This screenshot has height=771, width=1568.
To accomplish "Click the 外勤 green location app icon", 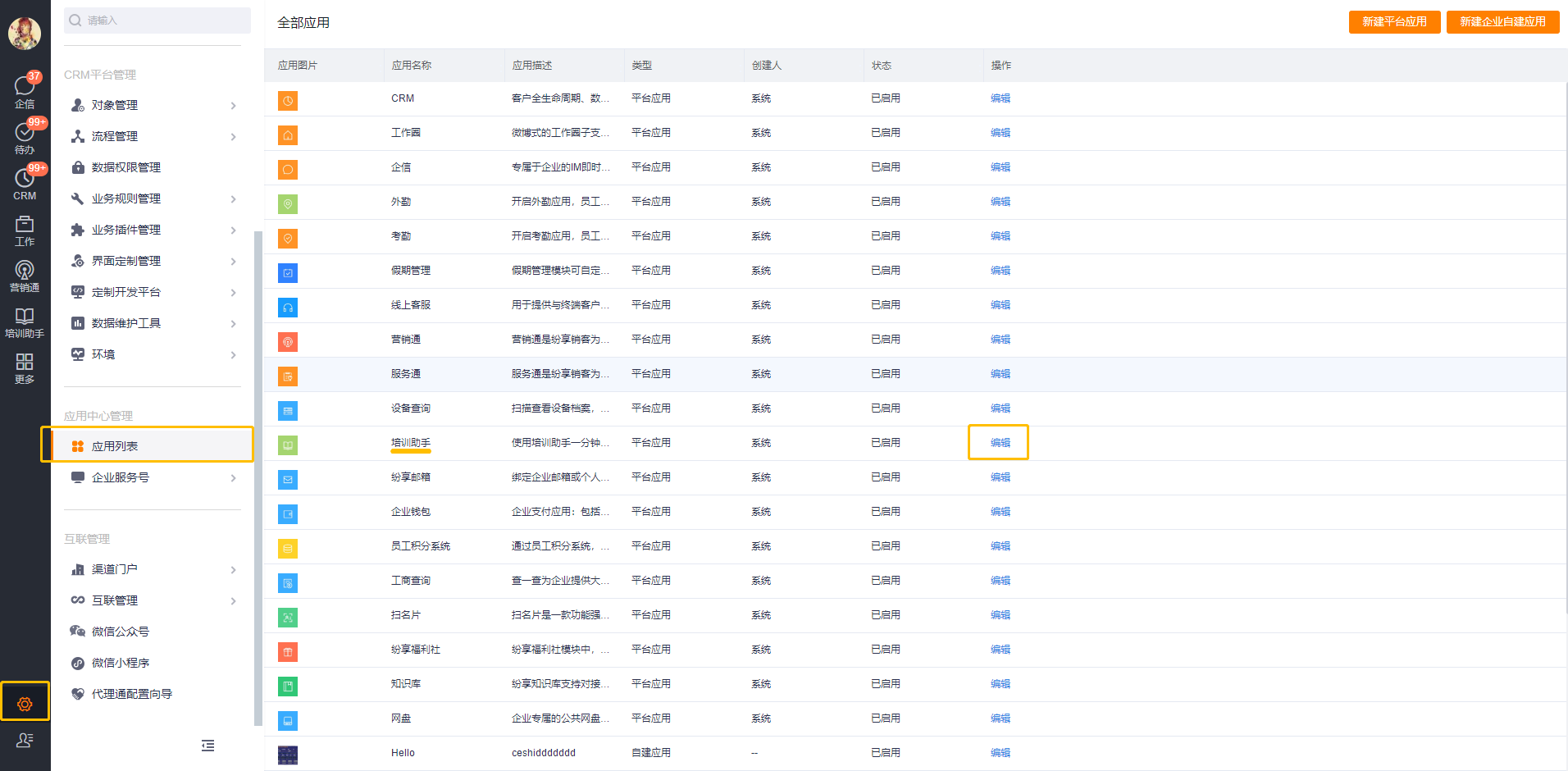I will coord(288,204).
